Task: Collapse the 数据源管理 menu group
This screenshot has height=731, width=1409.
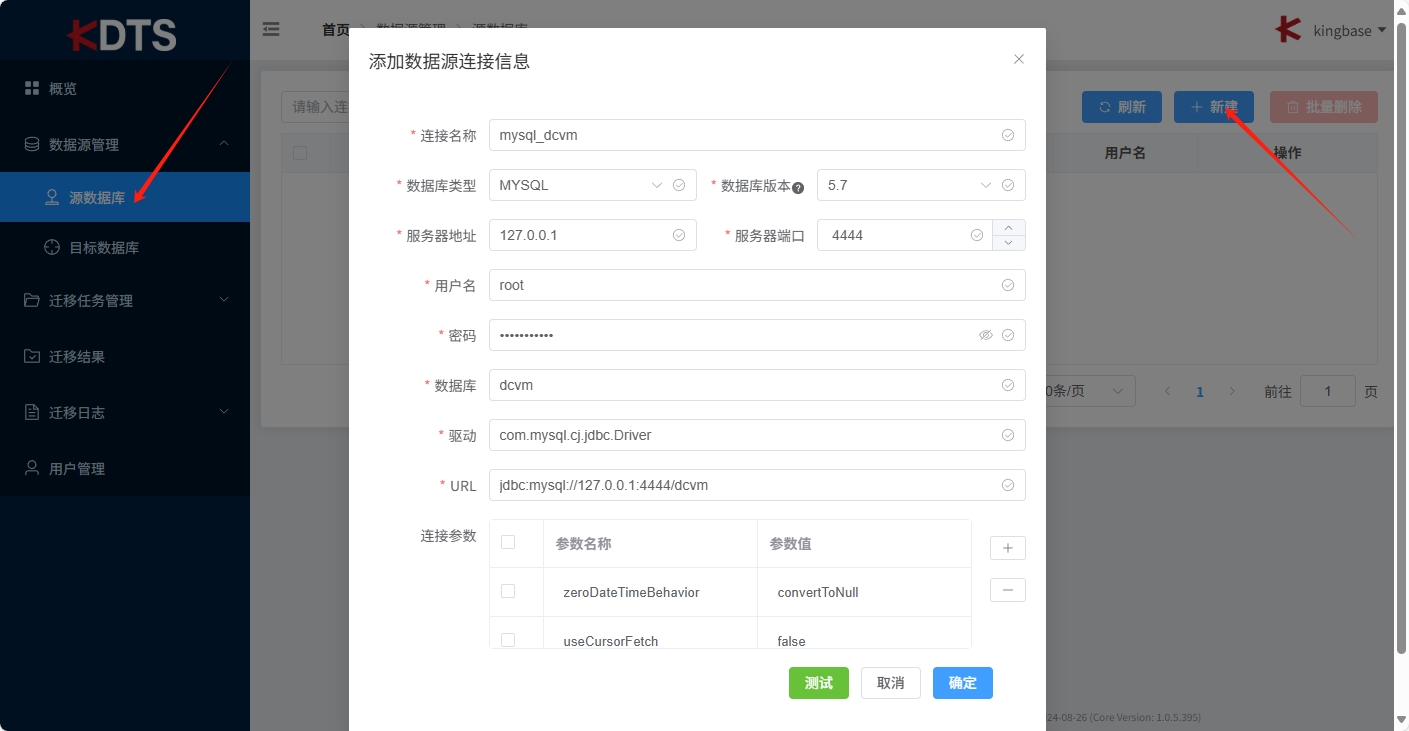Action: click(x=125, y=145)
